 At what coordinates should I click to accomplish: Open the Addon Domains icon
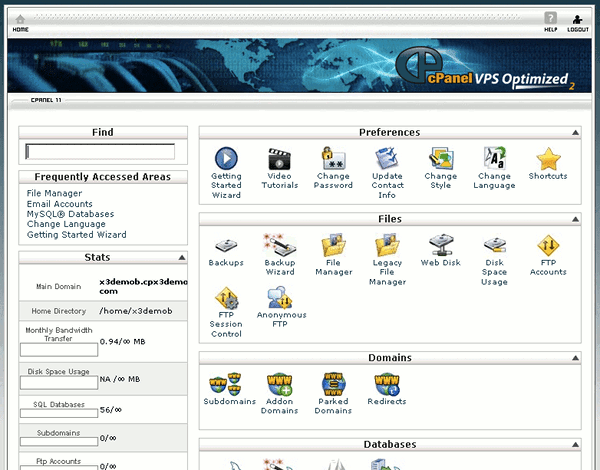pyautogui.click(x=279, y=384)
